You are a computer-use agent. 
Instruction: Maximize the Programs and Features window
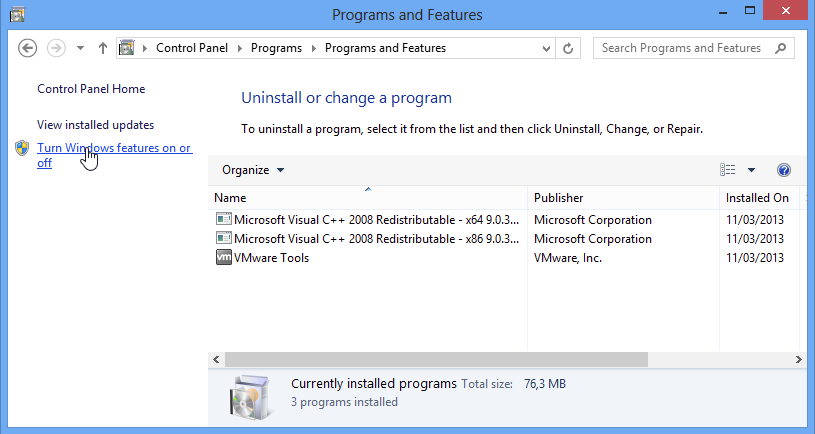click(750, 11)
